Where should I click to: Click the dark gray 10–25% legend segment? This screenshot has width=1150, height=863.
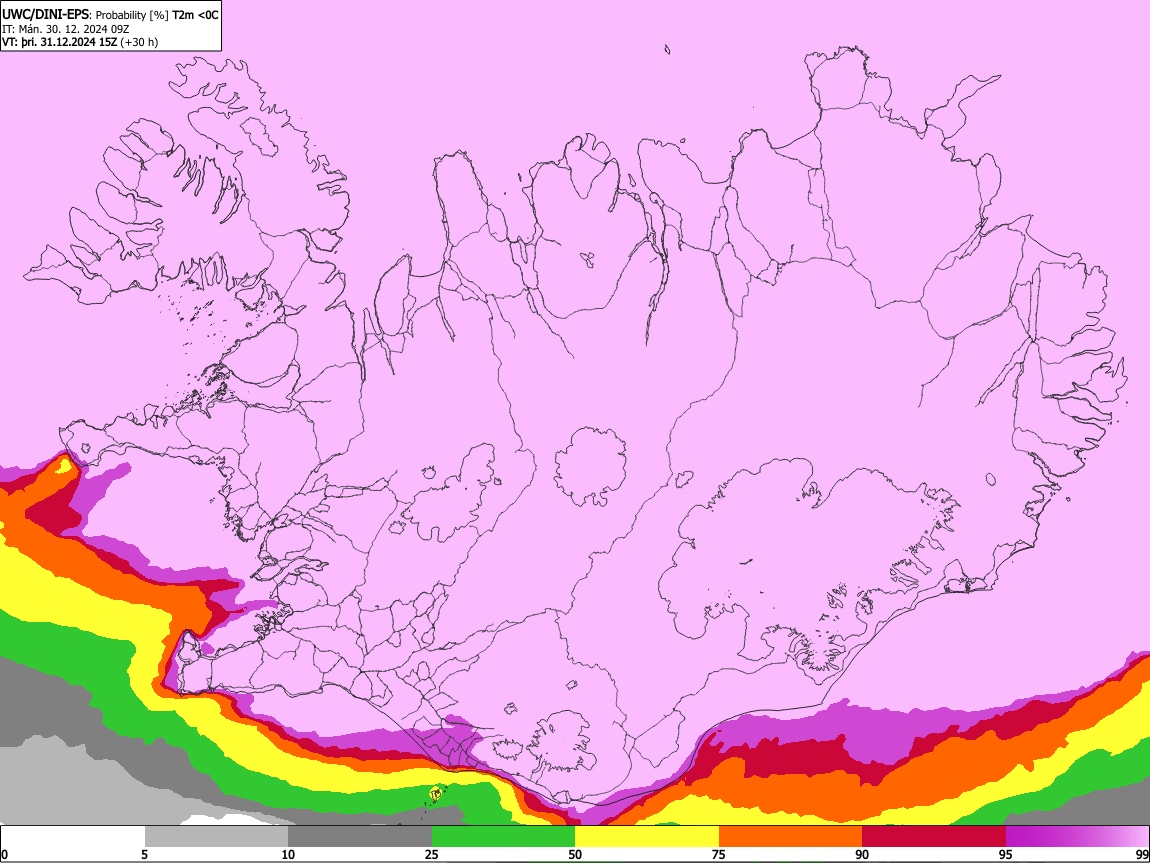coord(360,836)
